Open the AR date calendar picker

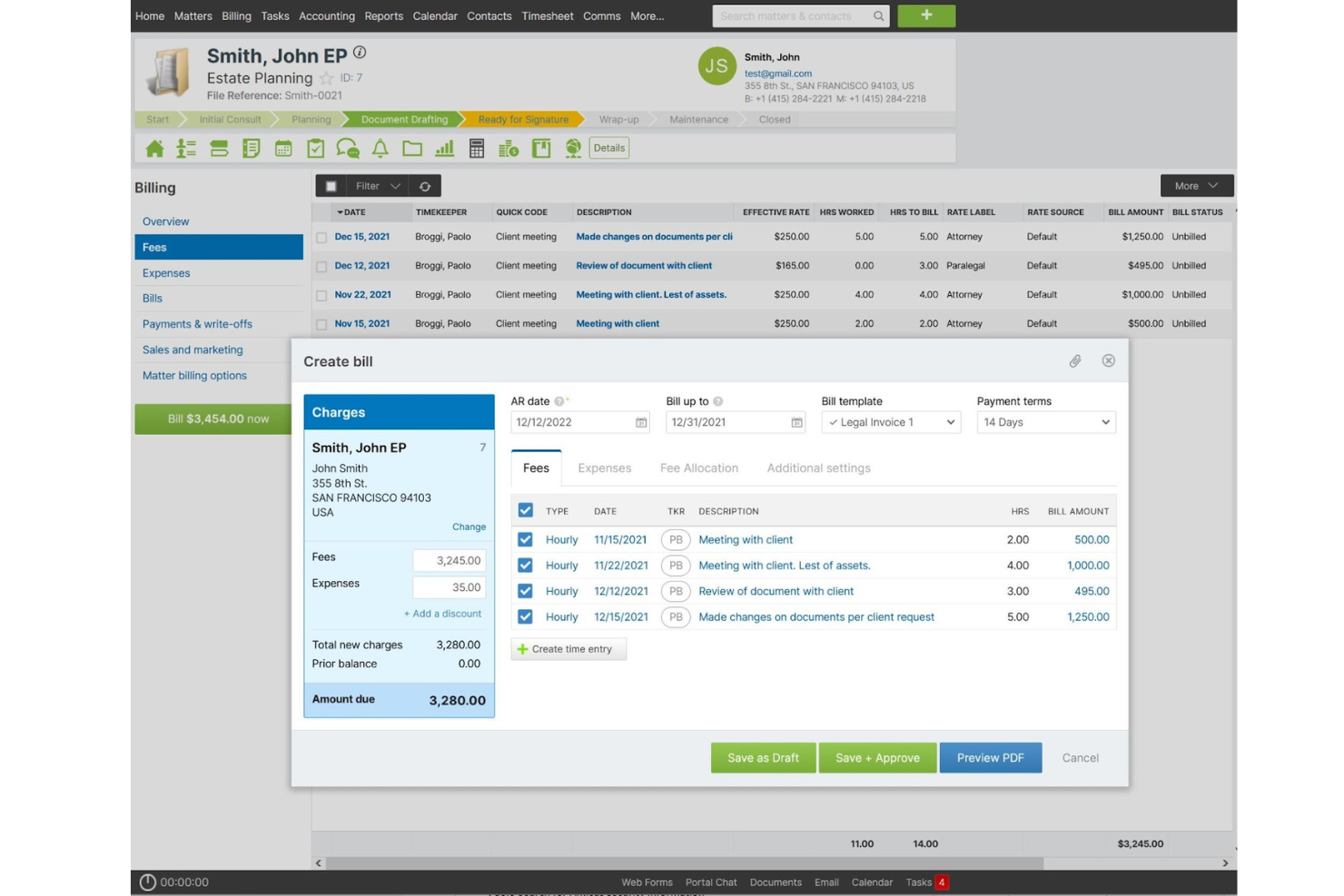pos(641,422)
